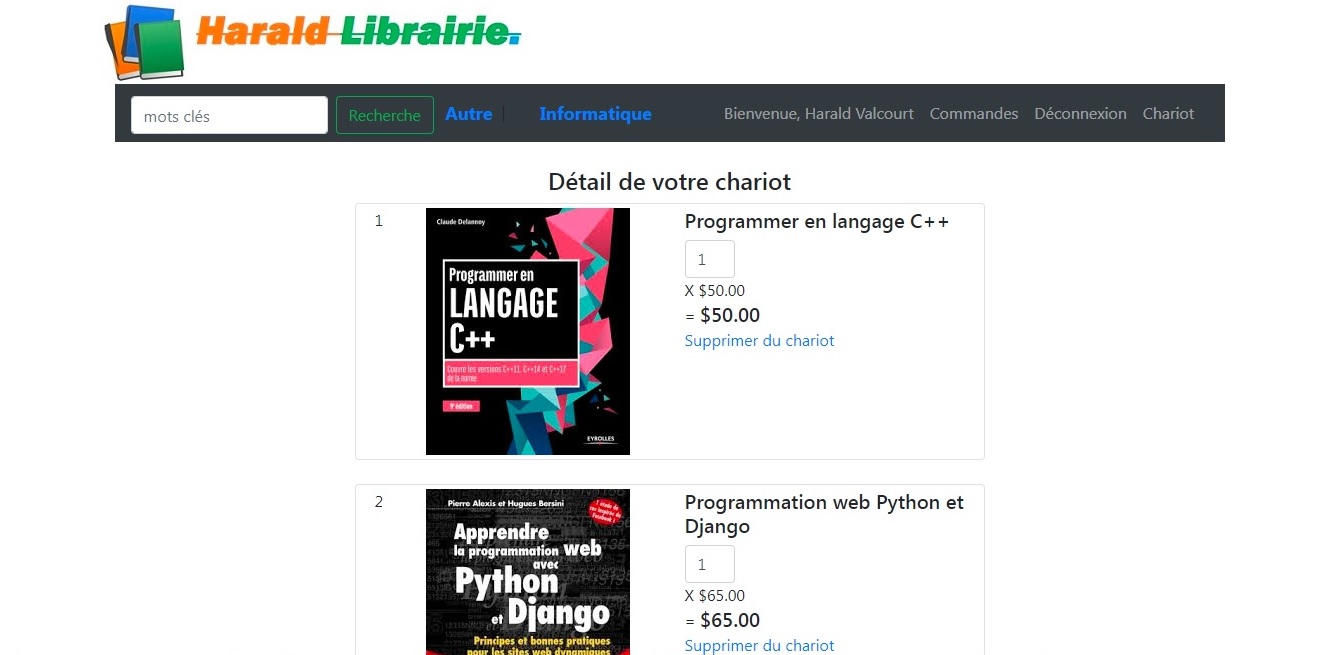Select the Programmer en langage C++ title
1341x655 pixels.
pos(816,222)
